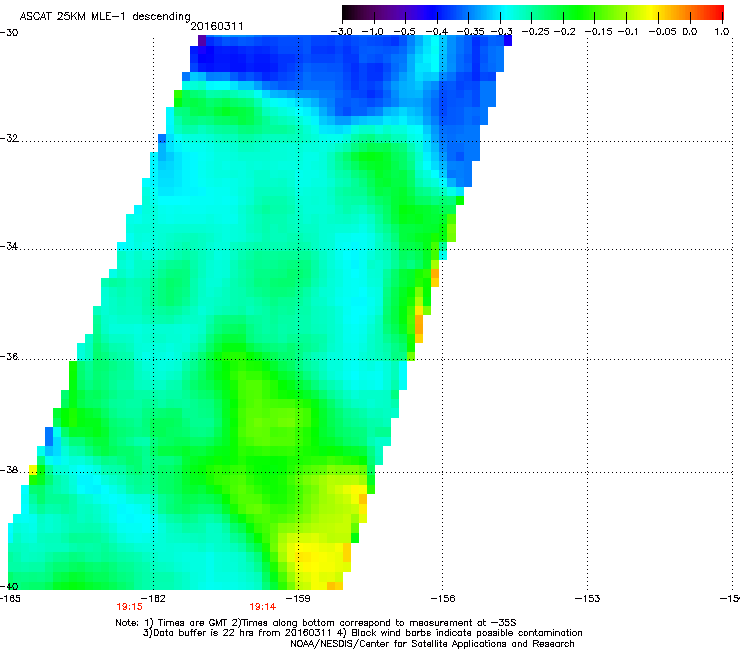Click the longitude label "-162"
This screenshot has width=740, height=650.
(153, 599)
